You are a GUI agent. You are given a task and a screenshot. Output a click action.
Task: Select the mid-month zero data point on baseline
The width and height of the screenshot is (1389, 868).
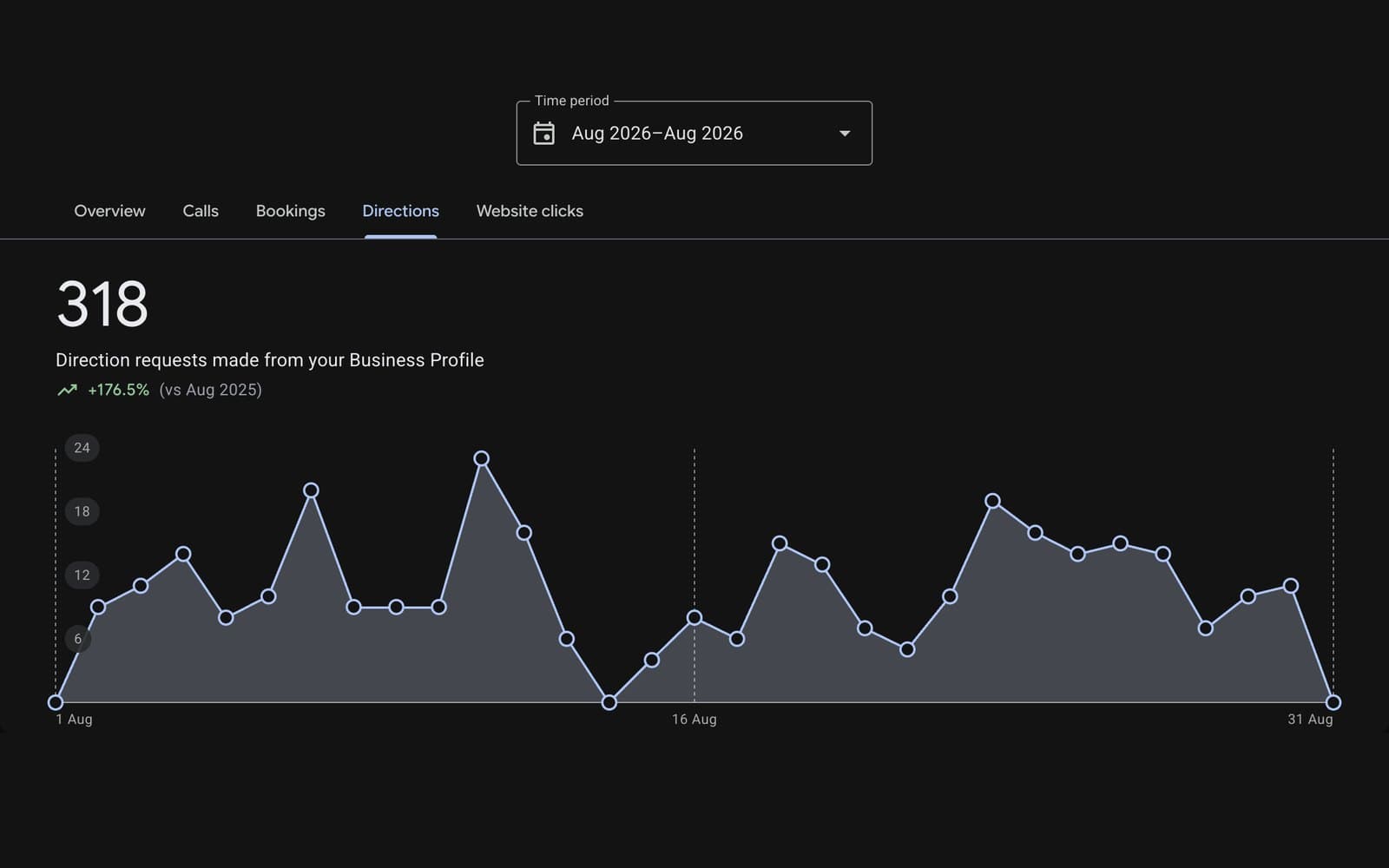click(x=609, y=702)
